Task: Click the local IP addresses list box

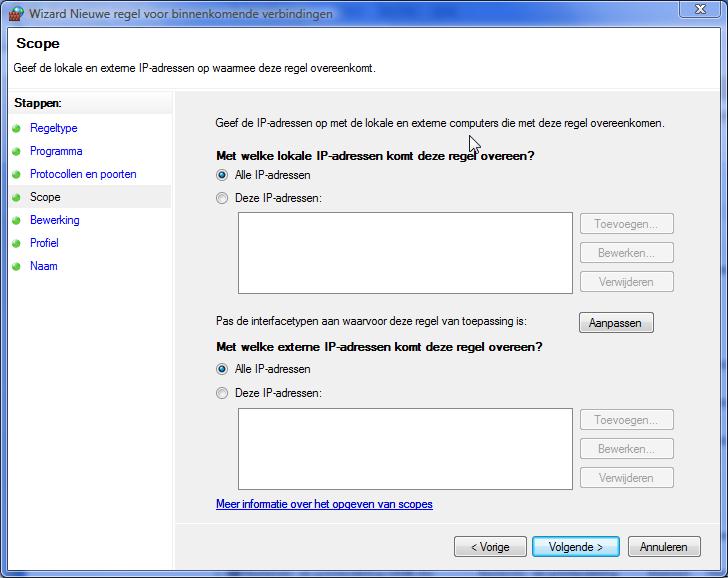Action: click(x=405, y=253)
